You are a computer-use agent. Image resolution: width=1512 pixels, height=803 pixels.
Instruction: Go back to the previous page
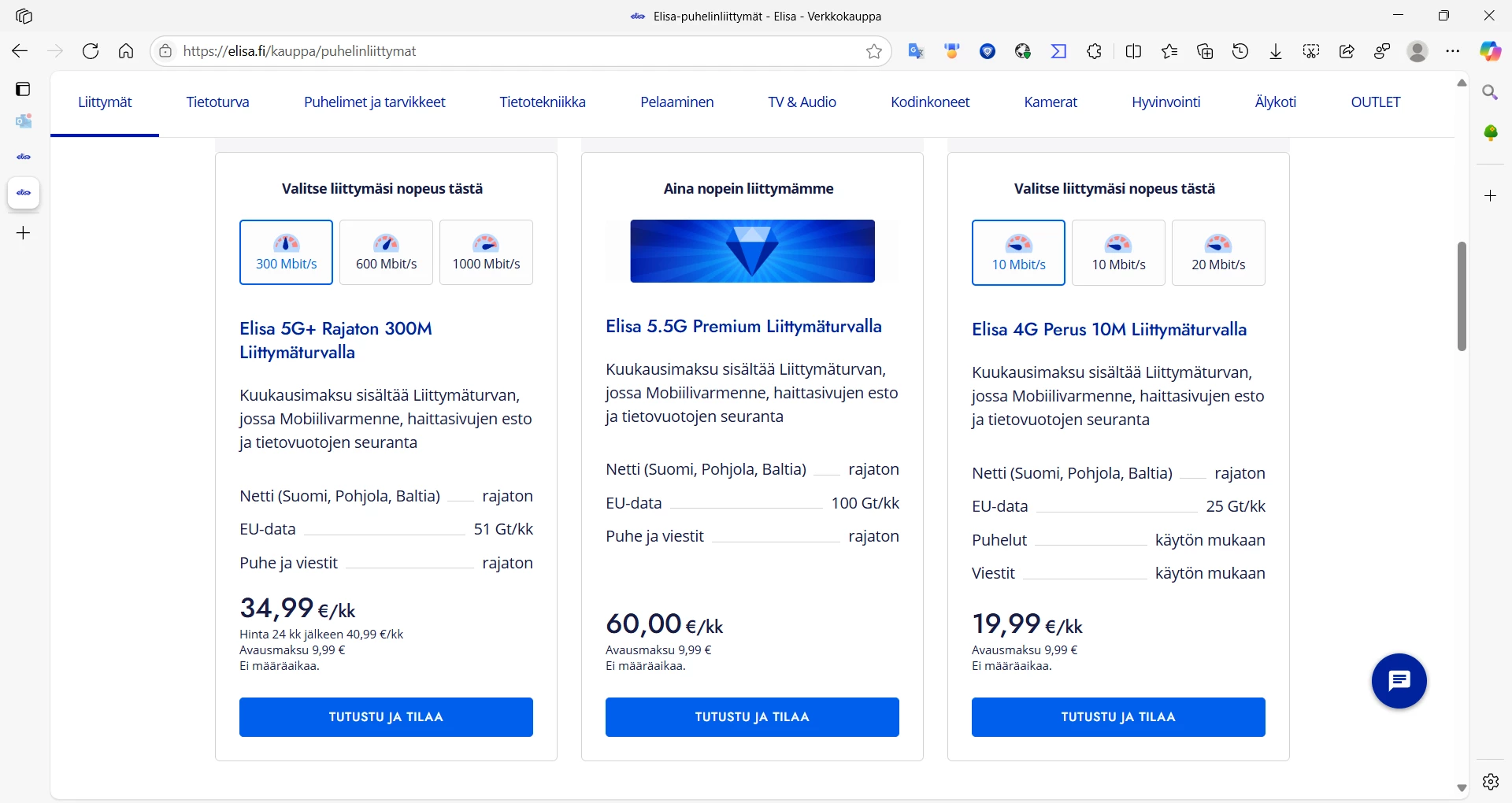tap(20, 51)
